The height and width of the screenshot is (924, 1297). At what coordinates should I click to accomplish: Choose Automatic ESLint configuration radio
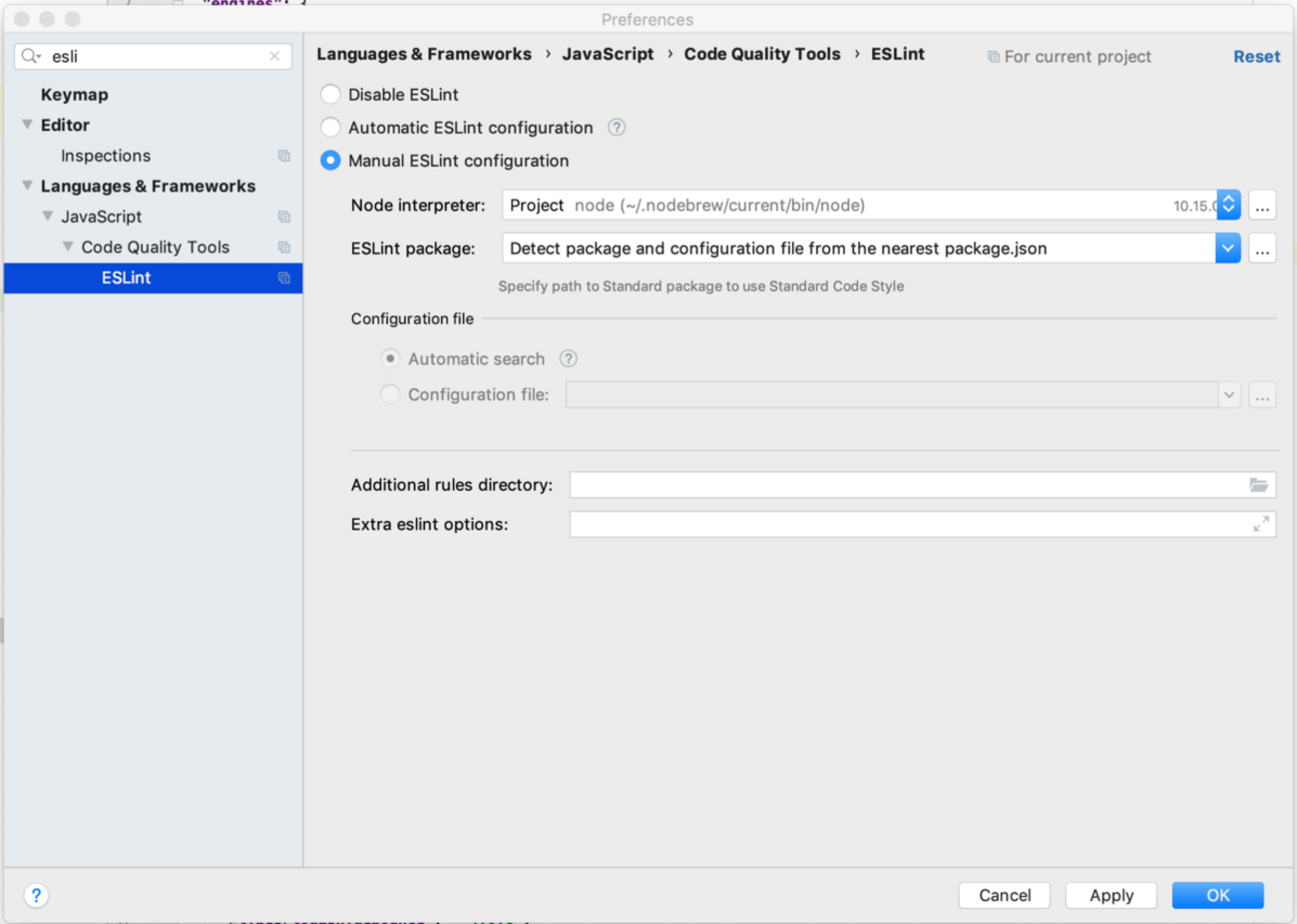pyautogui.click(x=330, y=128)
